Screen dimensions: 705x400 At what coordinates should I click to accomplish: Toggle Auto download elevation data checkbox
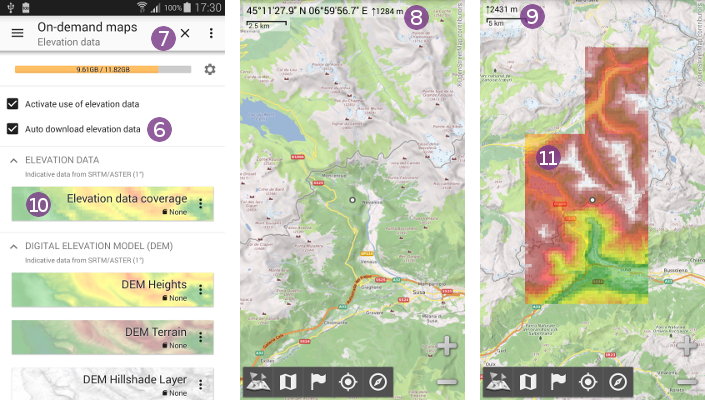pos(13,129)
